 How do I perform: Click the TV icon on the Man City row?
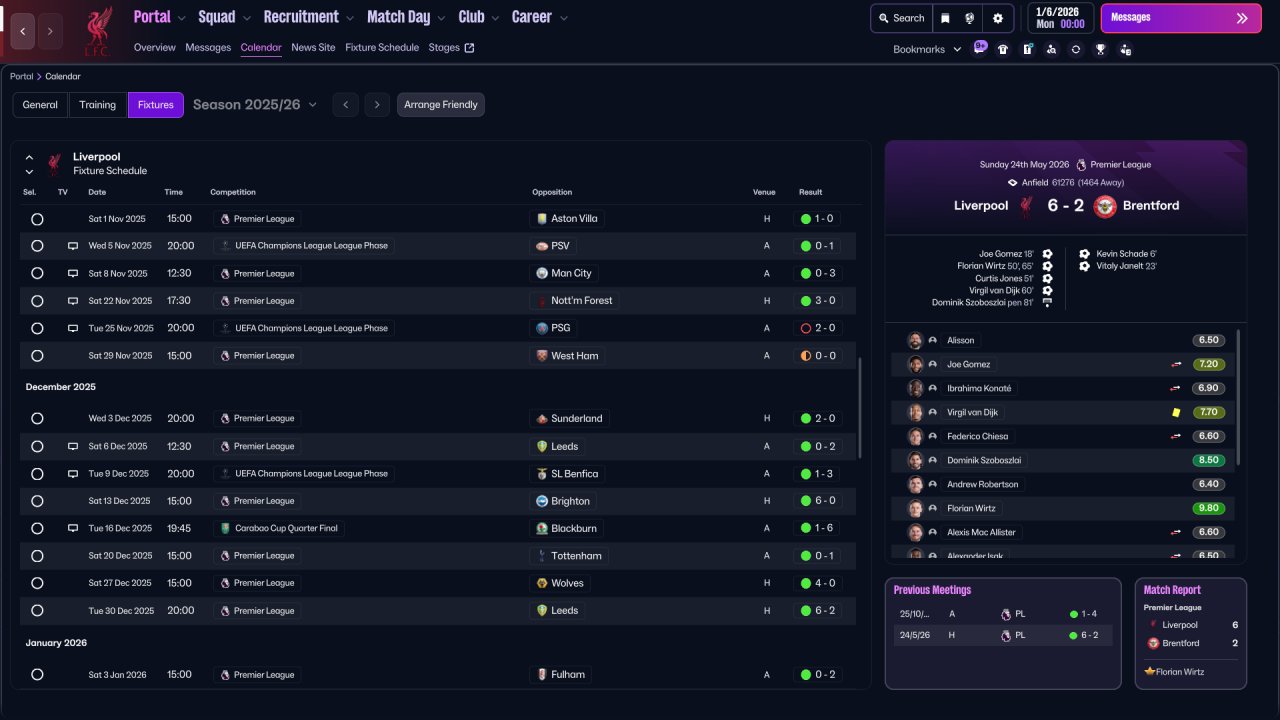[x=72, y=273]
